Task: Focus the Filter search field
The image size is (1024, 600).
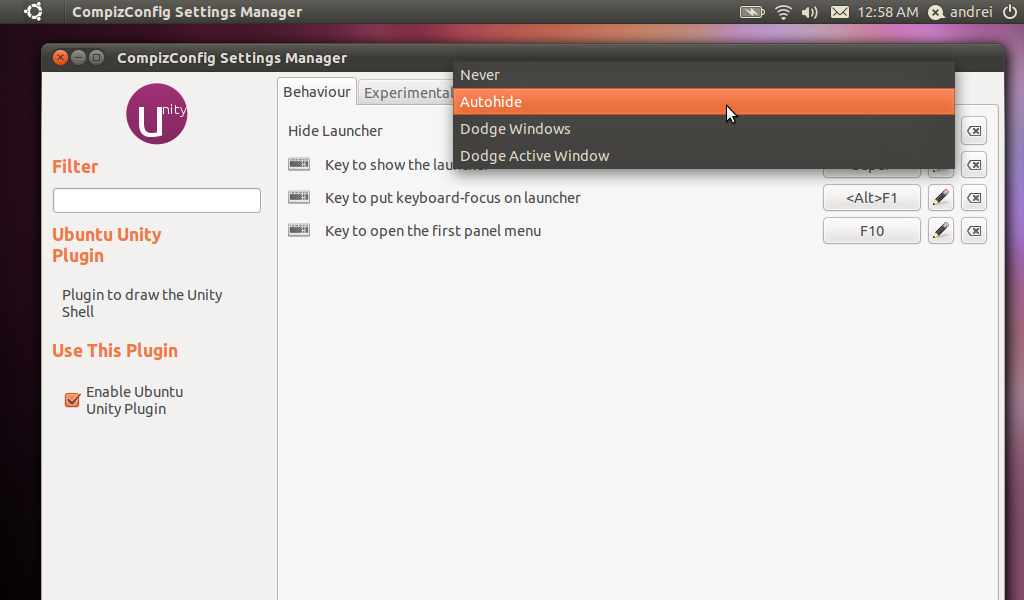Action: pos(157,200)
